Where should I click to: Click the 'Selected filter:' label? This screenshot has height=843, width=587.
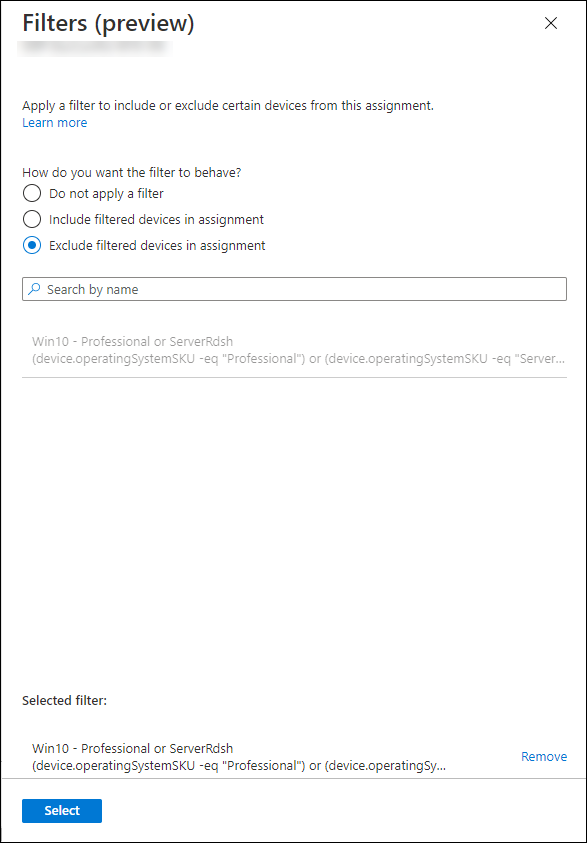[x=65, y=701]
